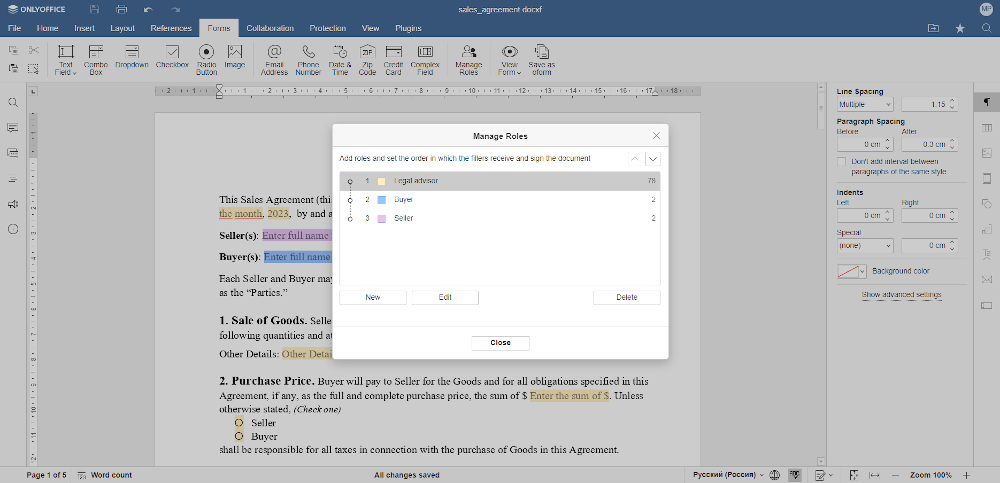Viewport: 1000px width, 483px height.
Task: Click the Zip Code field icon
Action: [367, 54]
